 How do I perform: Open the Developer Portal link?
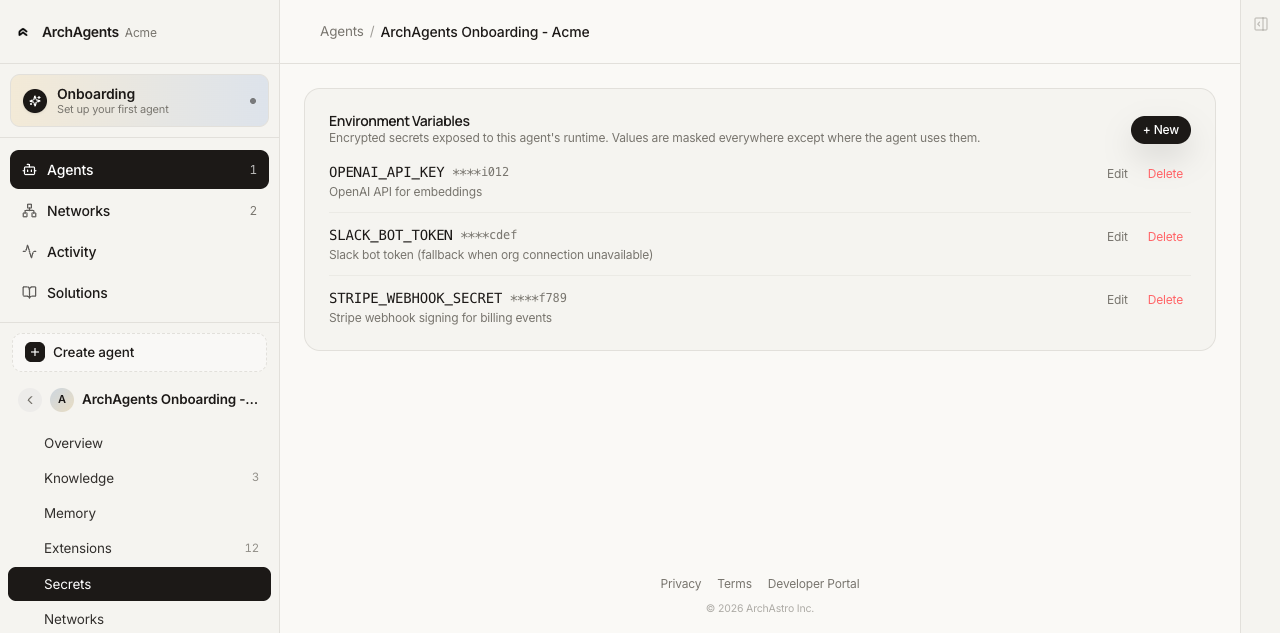[814, 584]
